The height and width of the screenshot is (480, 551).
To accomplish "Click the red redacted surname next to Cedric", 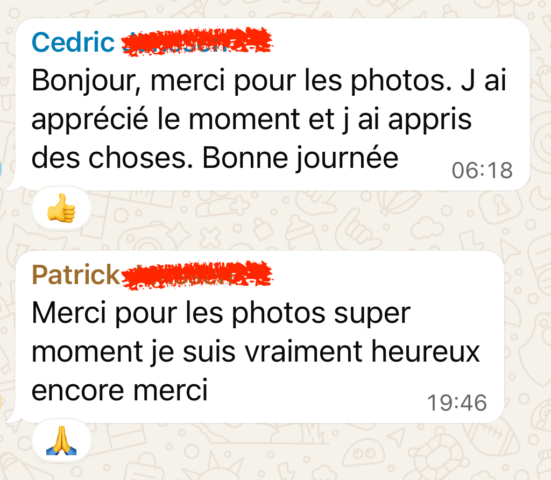I will [x=197, y=41].
